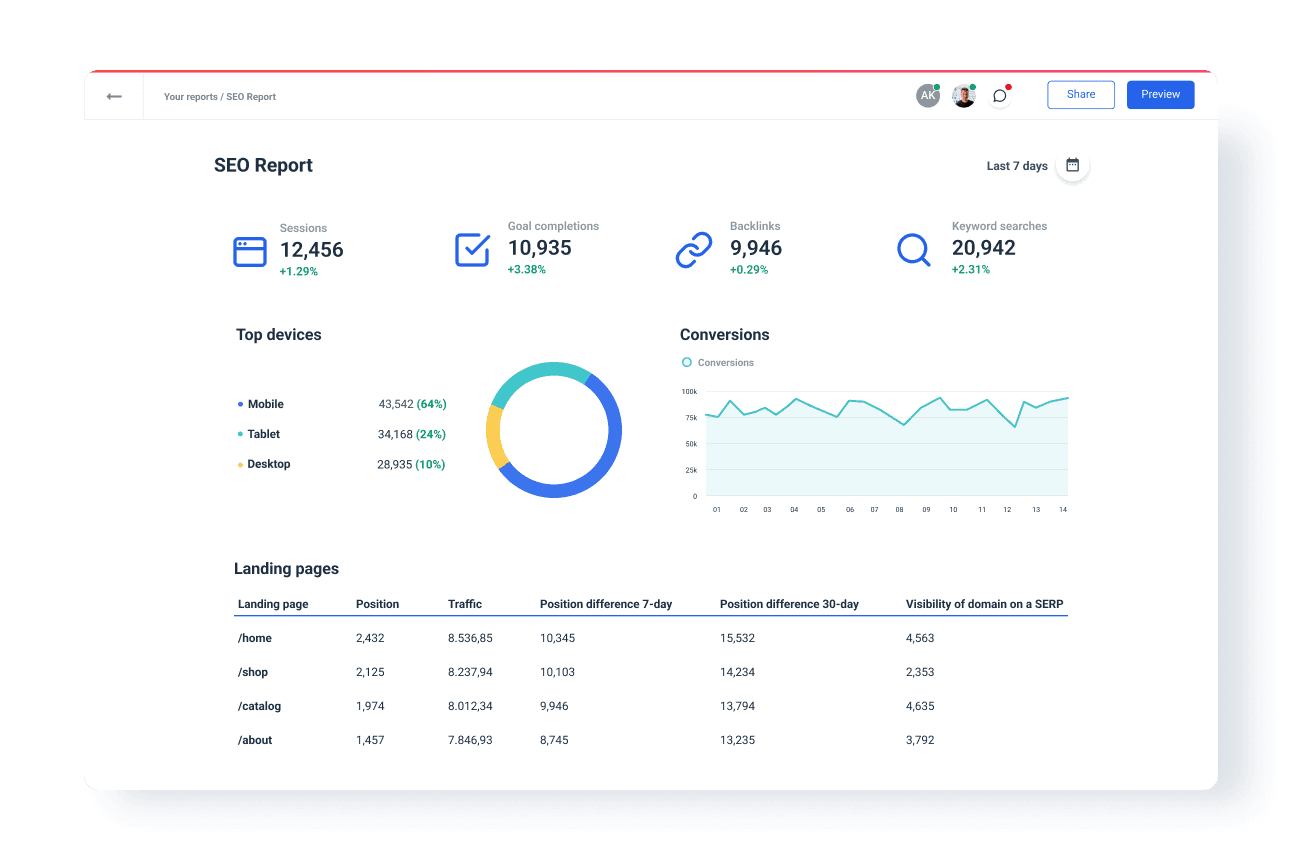1300x860 pixels.
Task: Click the Top devices heading
Action: [x=279, y=335]
